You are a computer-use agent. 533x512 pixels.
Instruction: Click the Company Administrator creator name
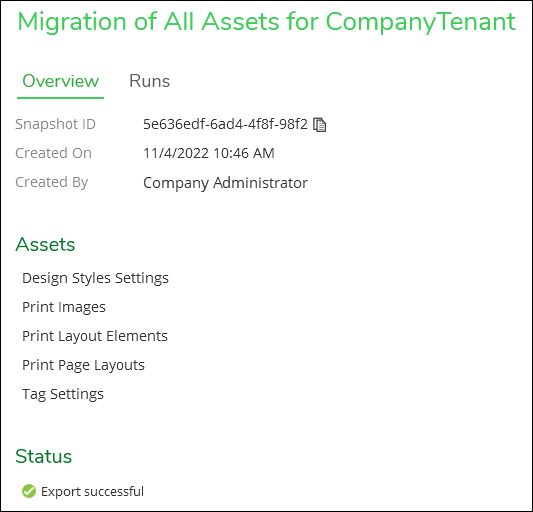point(225,183)
